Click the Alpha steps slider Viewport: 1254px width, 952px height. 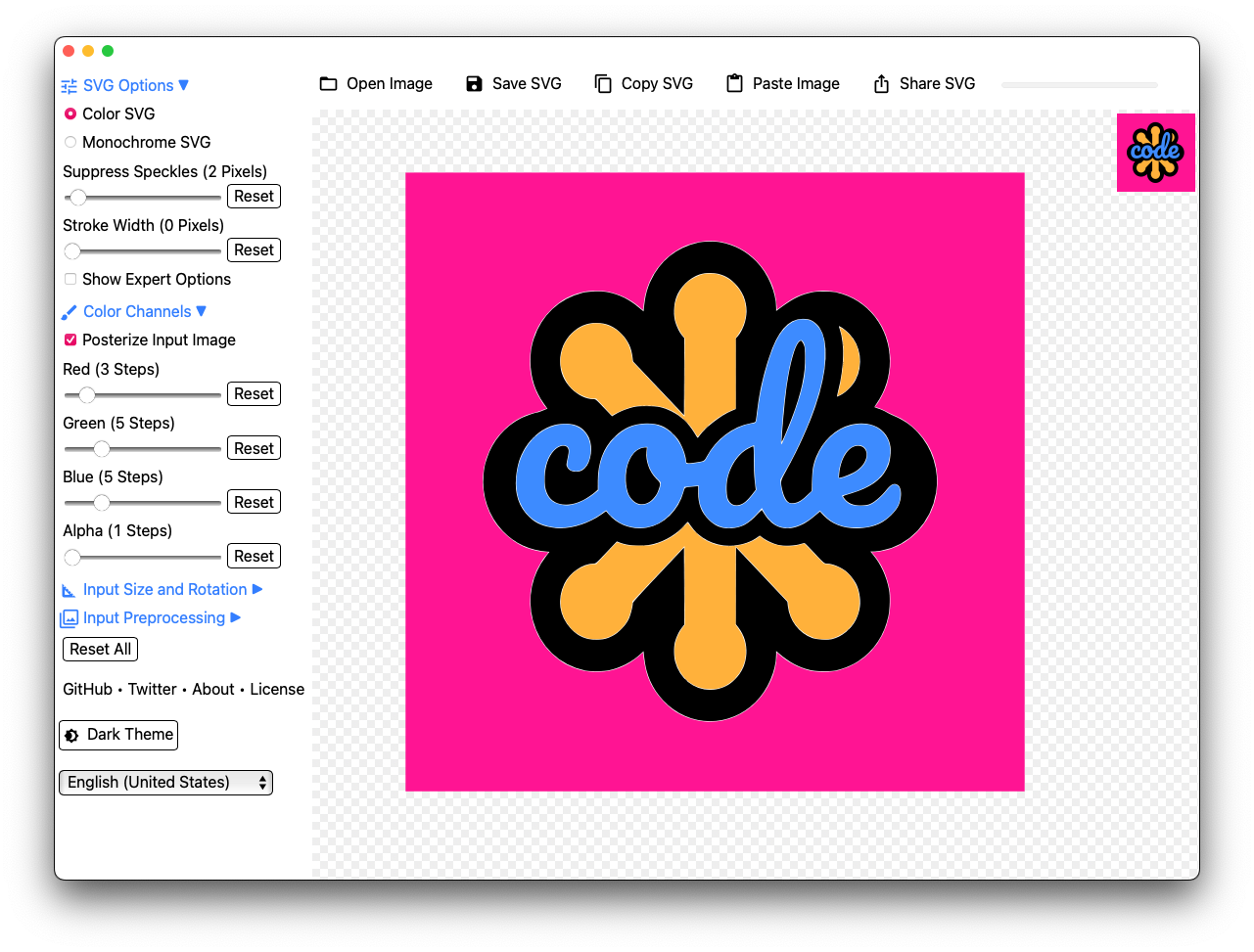click(142, 557)
